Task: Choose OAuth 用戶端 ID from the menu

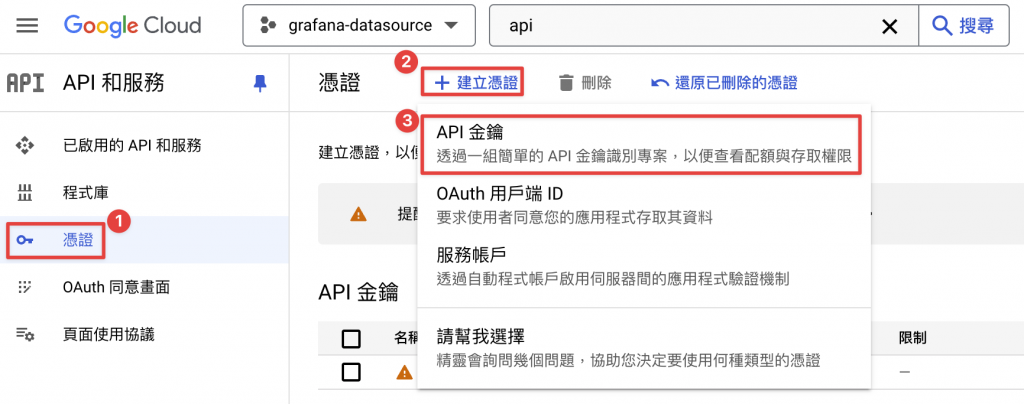Action: click(643, 205)
